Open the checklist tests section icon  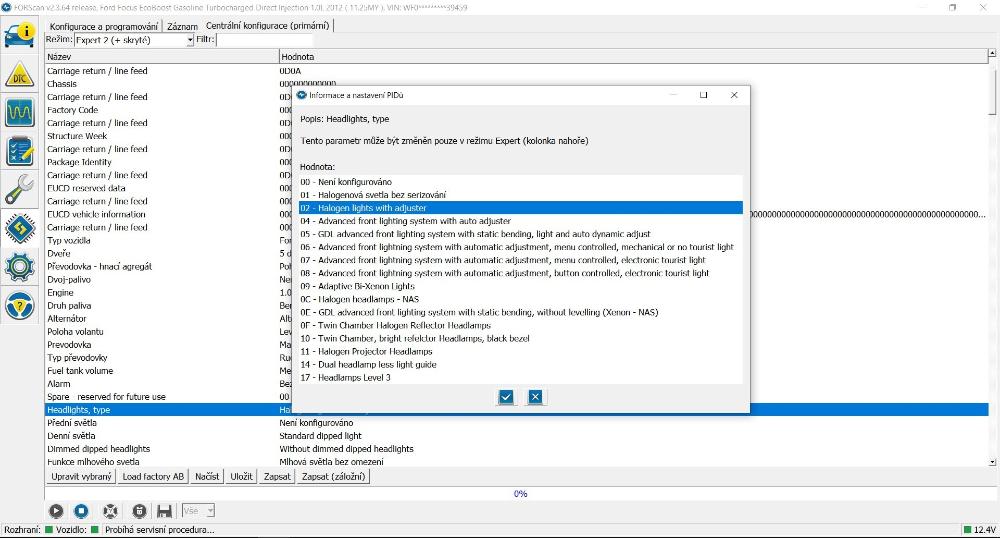20,151
